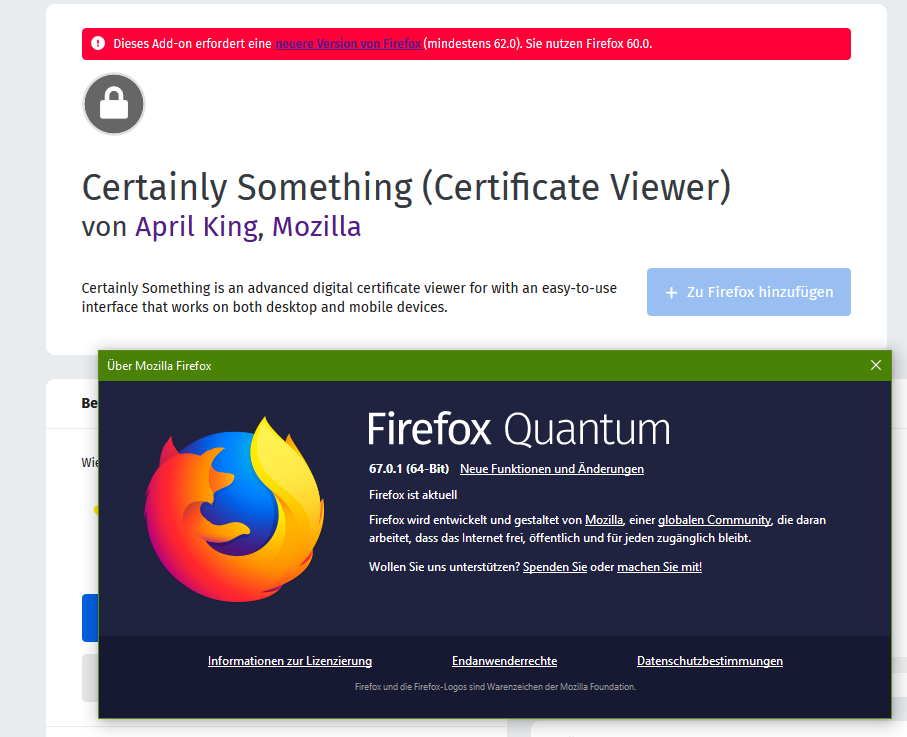Open April King's author page
This screenshot has width=907, height=737.
197,227
